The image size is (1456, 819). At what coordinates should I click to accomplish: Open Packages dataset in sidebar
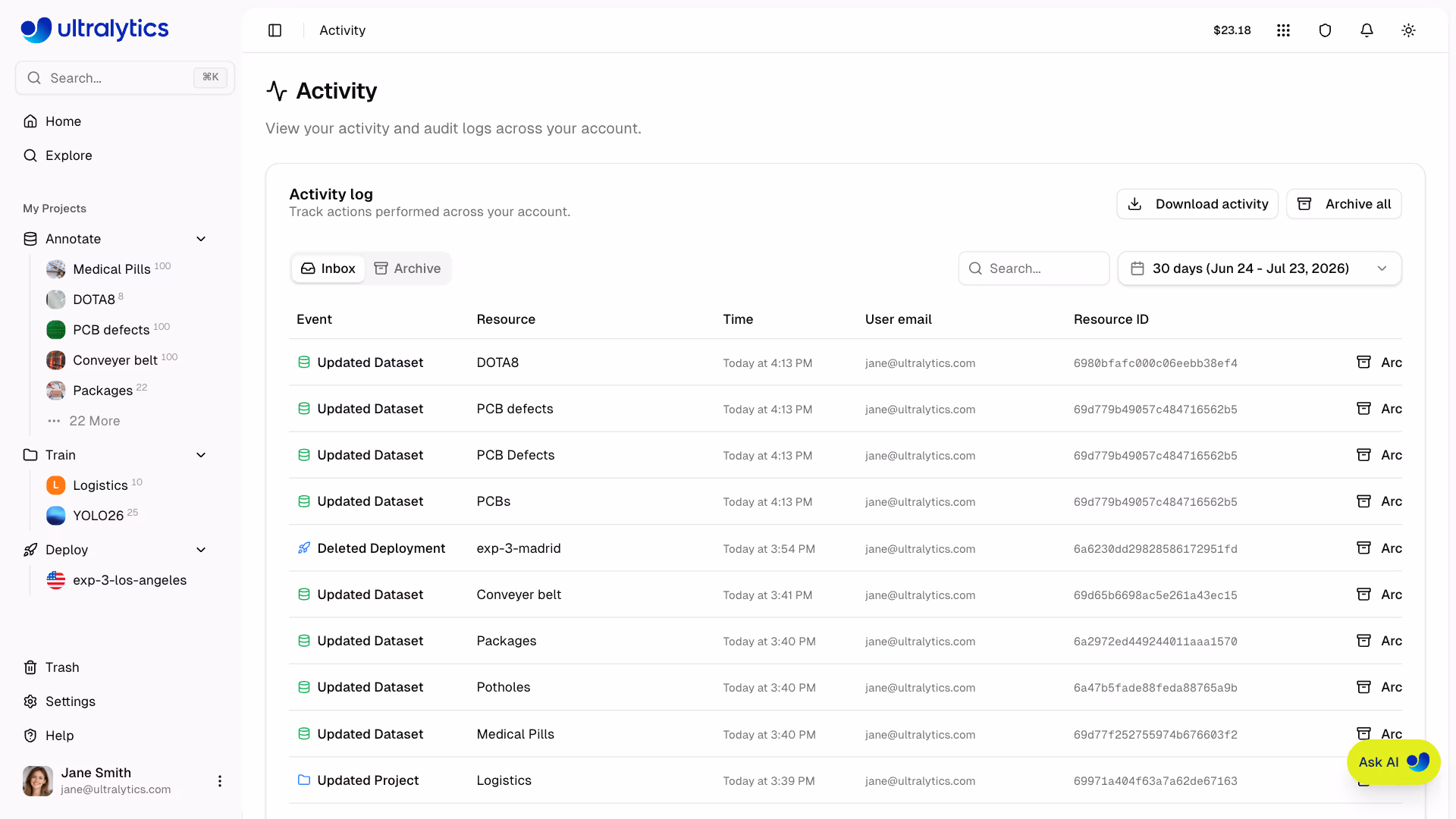pos(102,391)
